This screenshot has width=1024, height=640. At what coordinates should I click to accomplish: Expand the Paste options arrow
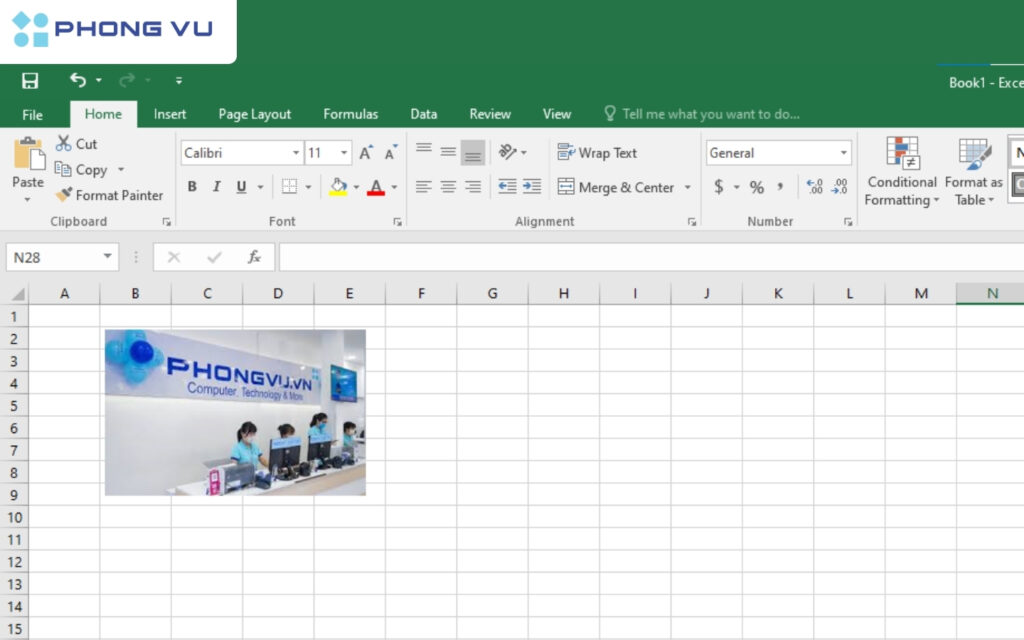click(x=27, y=199)
